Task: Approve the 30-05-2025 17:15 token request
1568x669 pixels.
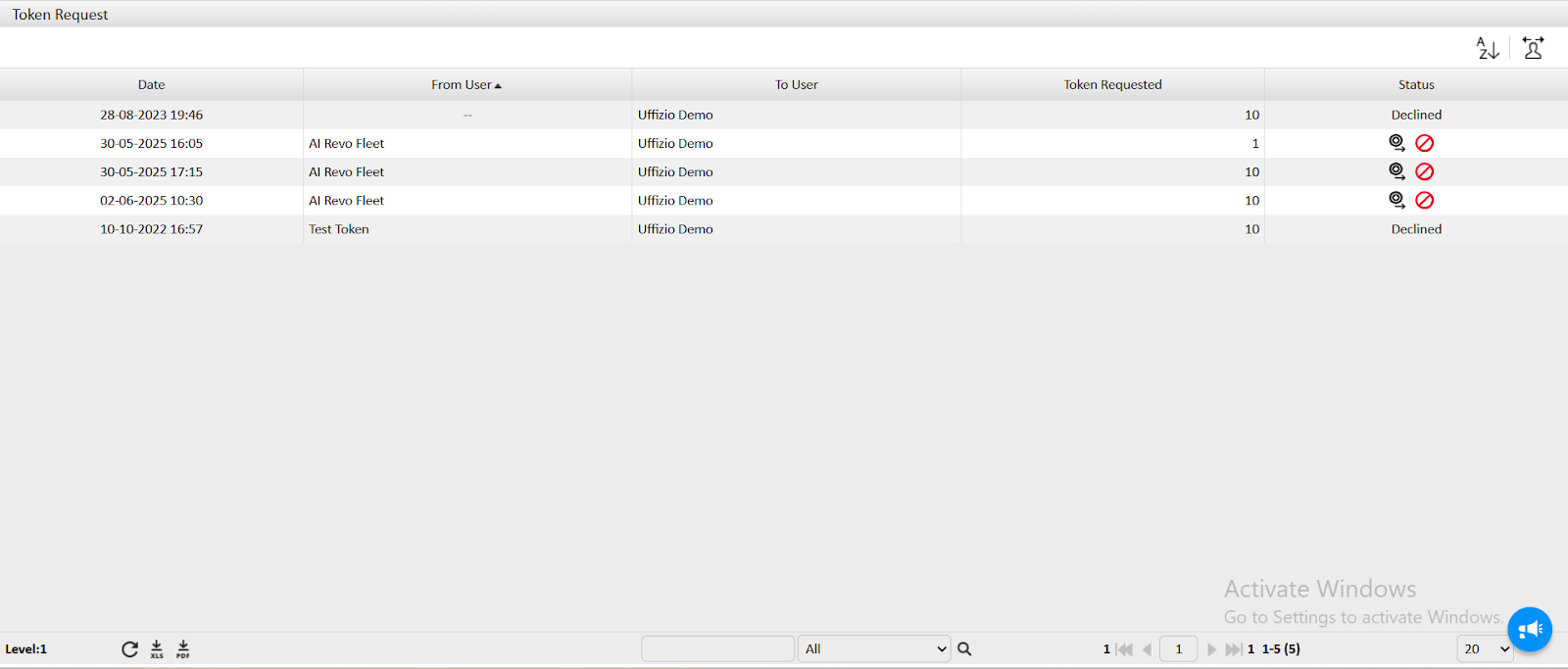Action: click(1396, 171)
